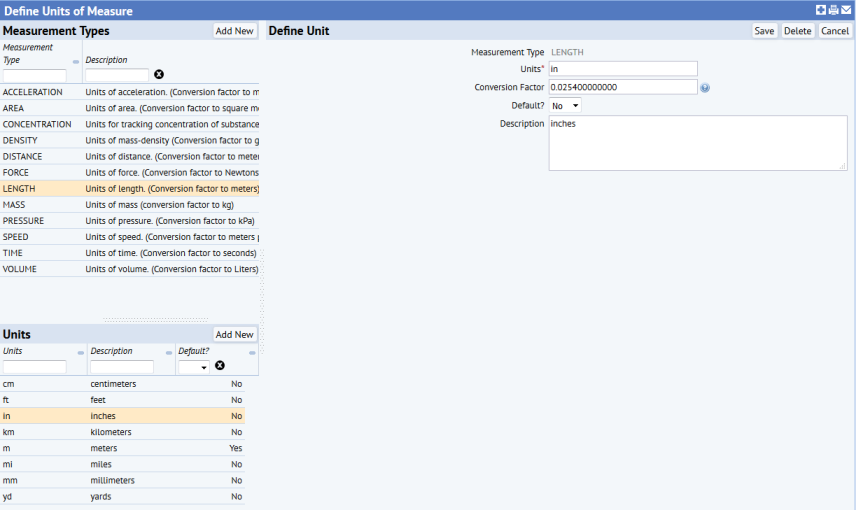Click the Units filter box
The height and width of the screenshot is (510, 856).
tap(34, 367)
